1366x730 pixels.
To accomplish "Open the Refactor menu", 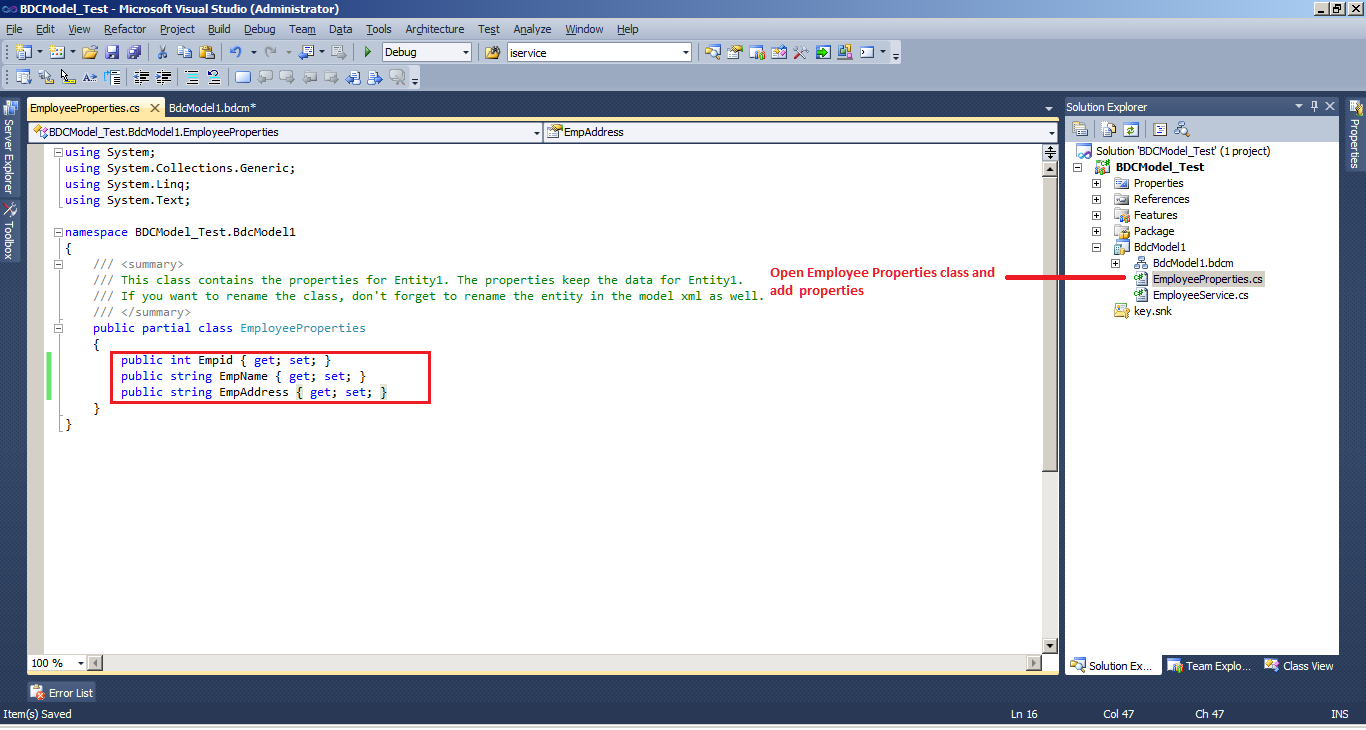I will 125,29.
